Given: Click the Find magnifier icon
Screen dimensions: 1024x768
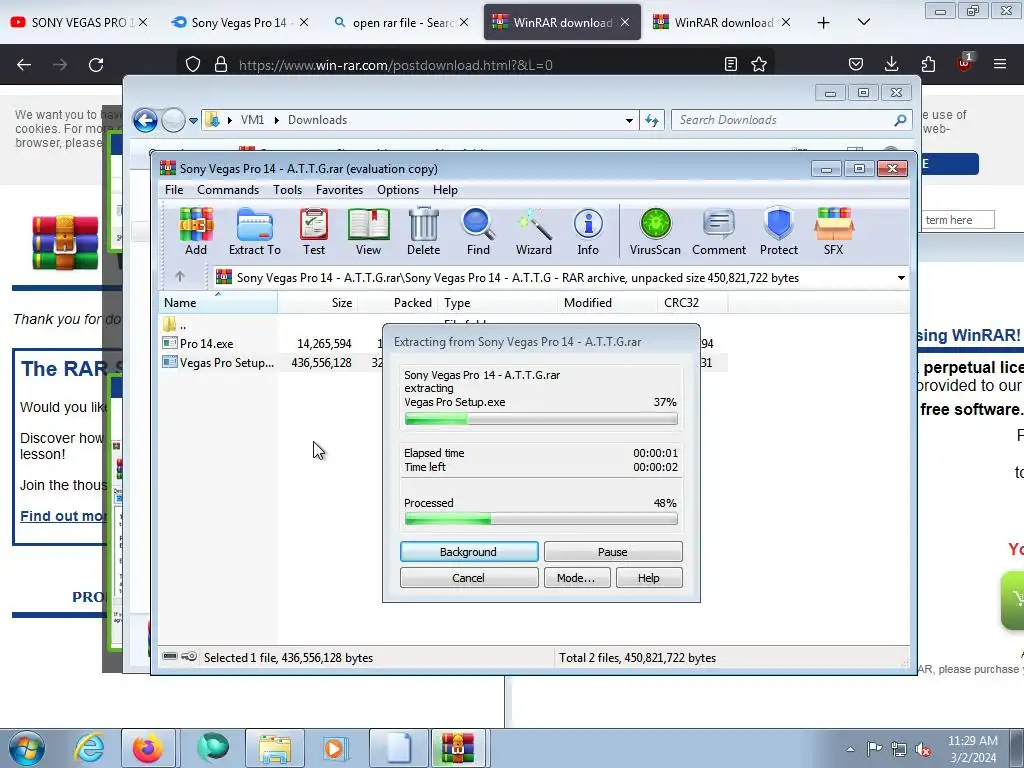Looking at the screenshot, I should coord(478,232).
